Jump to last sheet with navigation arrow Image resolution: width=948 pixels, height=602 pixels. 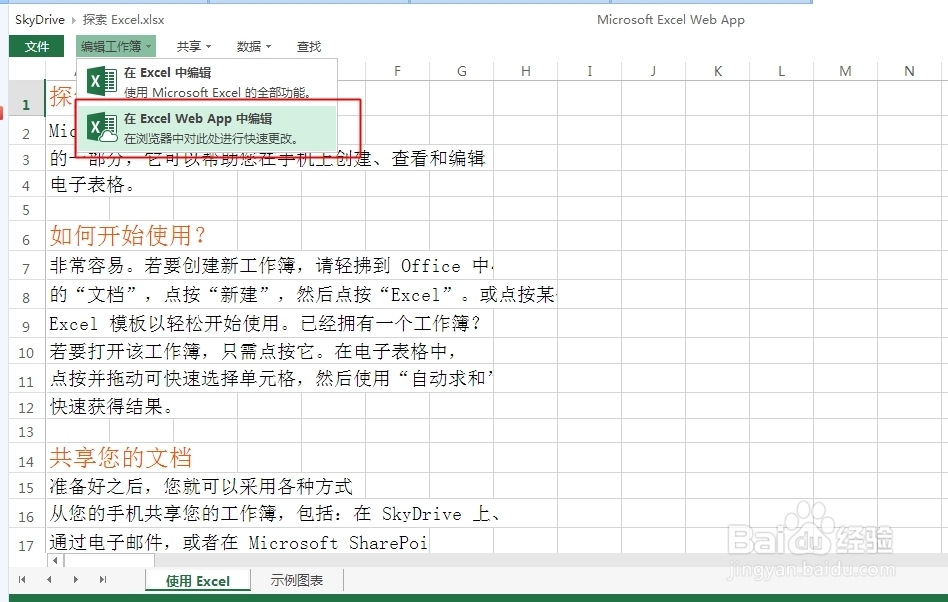tap(103, 580)
